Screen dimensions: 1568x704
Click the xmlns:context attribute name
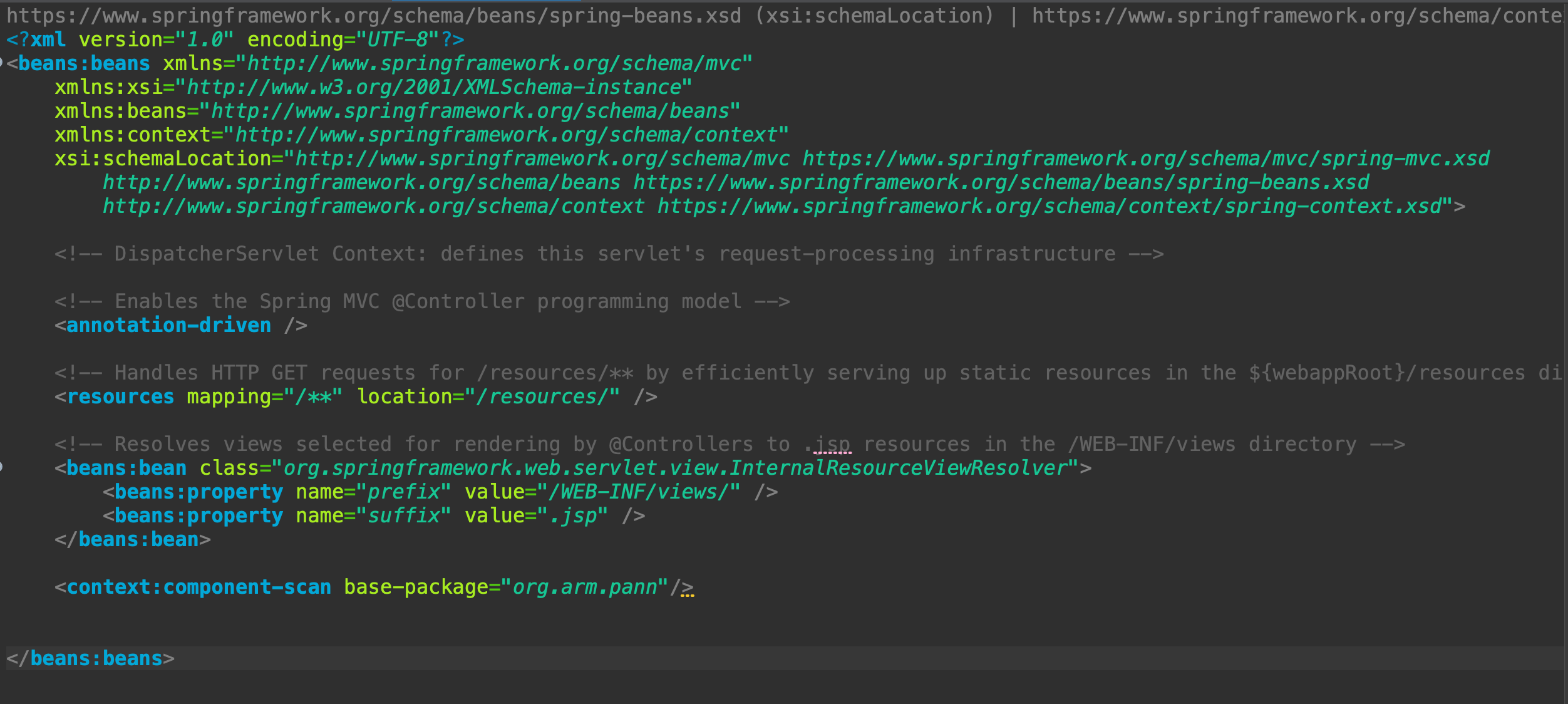pos(132,135)
